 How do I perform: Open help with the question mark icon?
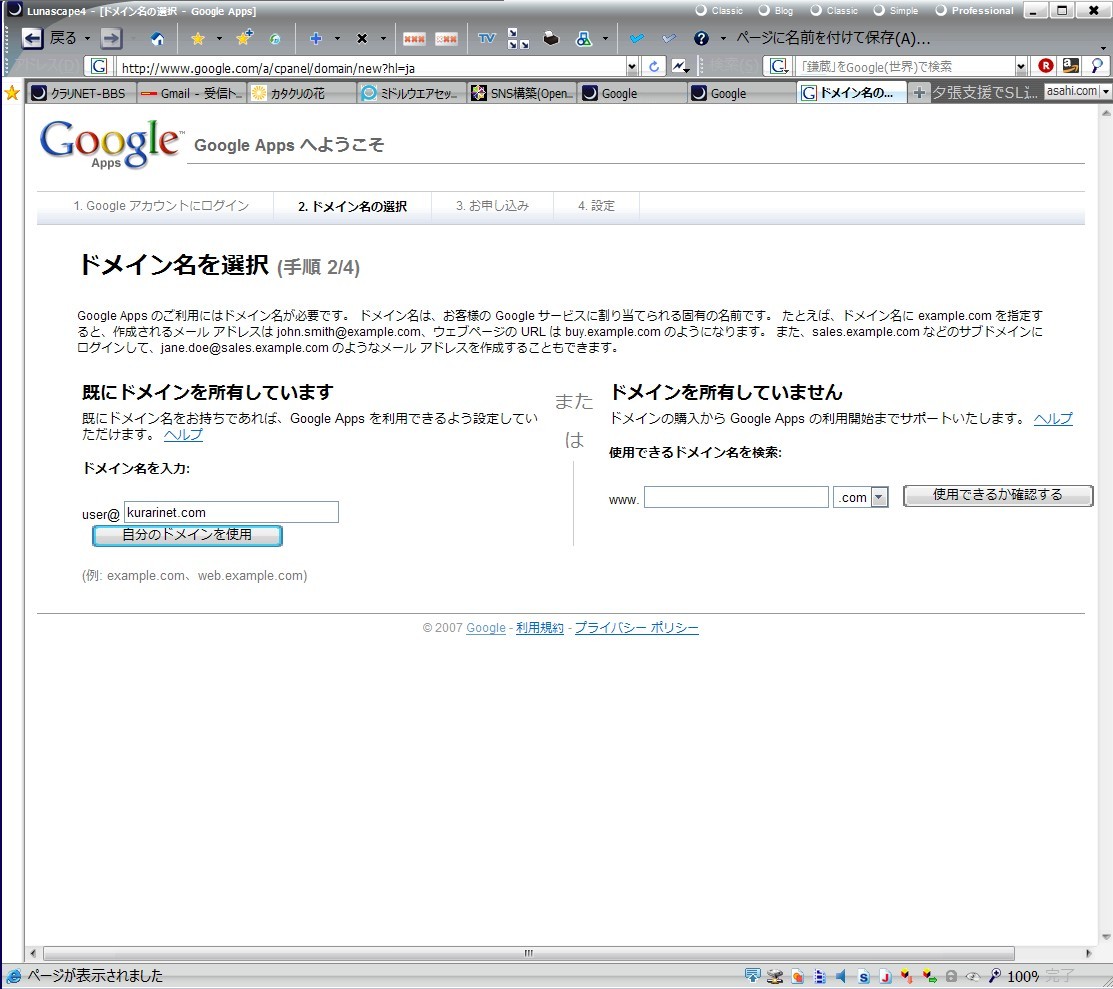pos(701,38)
